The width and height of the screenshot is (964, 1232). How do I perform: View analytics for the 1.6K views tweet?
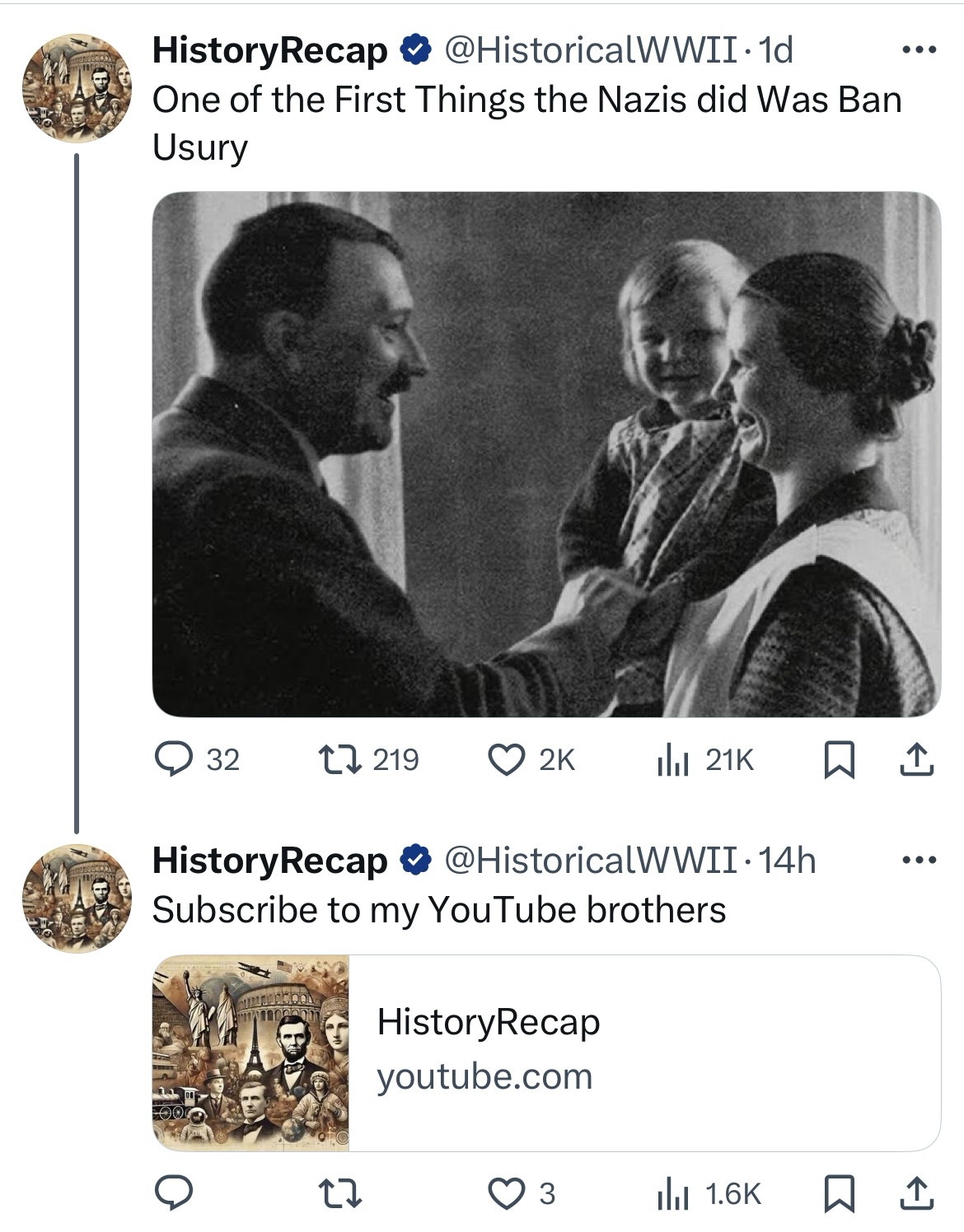coord(673,1194)
